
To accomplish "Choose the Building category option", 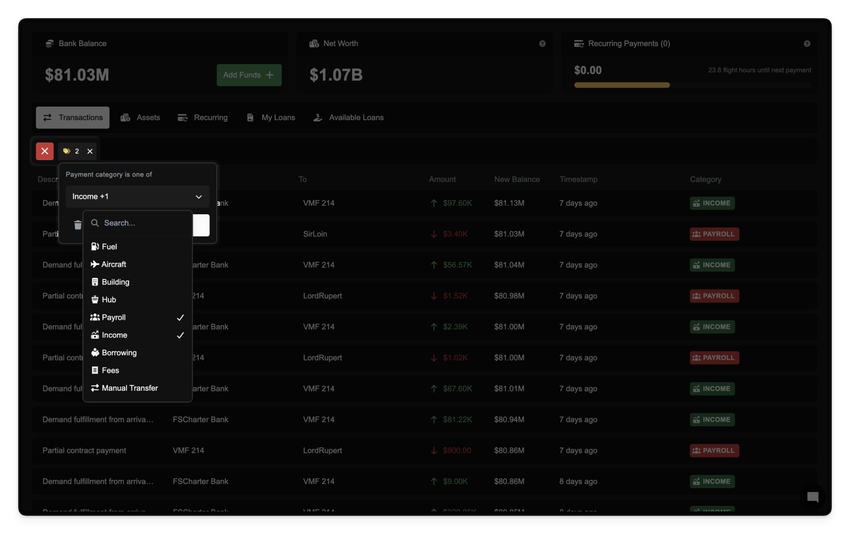I will (115, 282).
